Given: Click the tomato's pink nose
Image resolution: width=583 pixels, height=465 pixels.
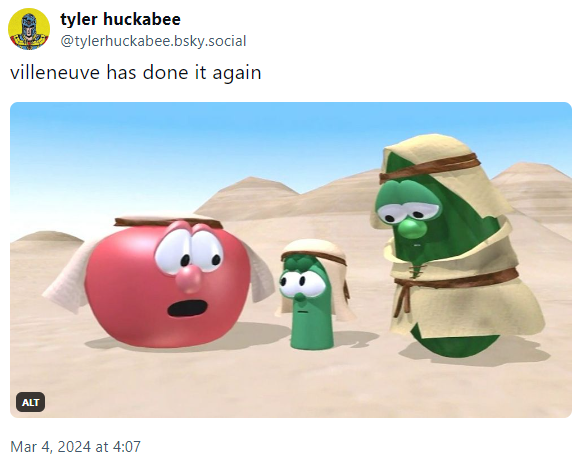Looking at the screenshot, I should point(189,280).
